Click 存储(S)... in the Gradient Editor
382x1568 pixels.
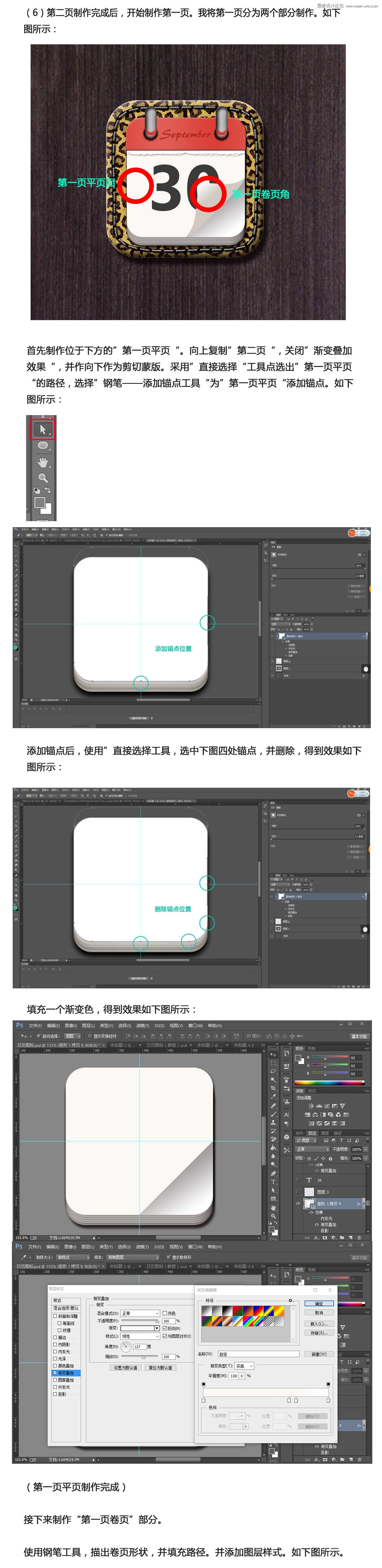click(319, 1333)
